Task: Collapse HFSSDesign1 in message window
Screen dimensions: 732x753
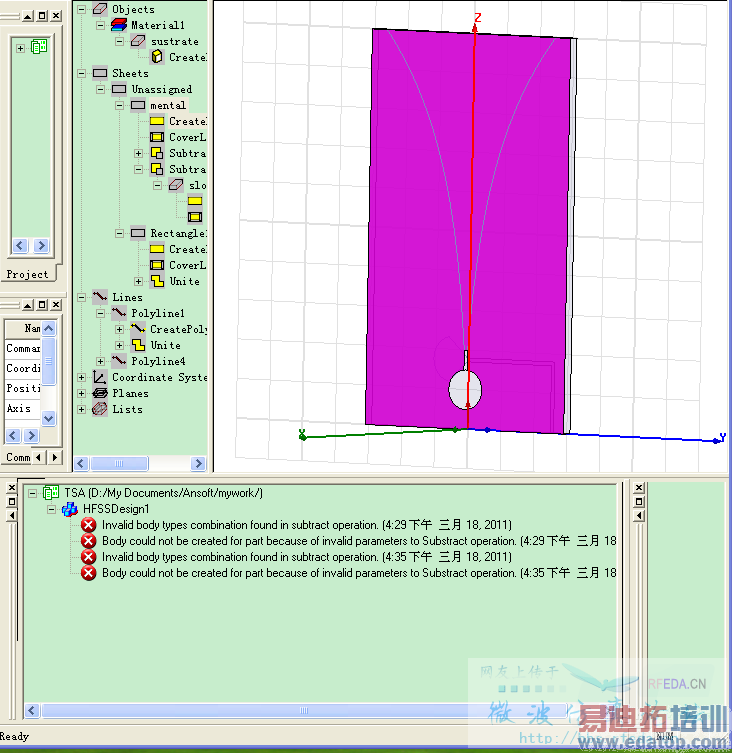Action: click(x=51, y=509)
